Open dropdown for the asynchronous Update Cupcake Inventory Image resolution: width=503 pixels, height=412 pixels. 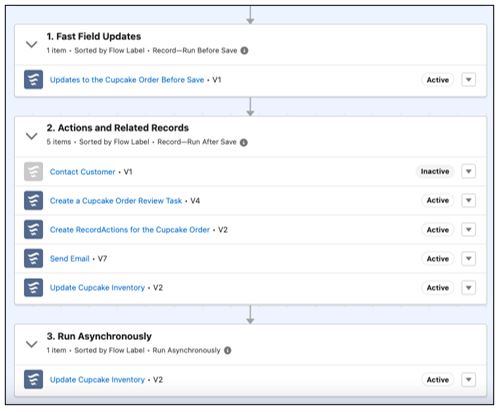point(468,379)
